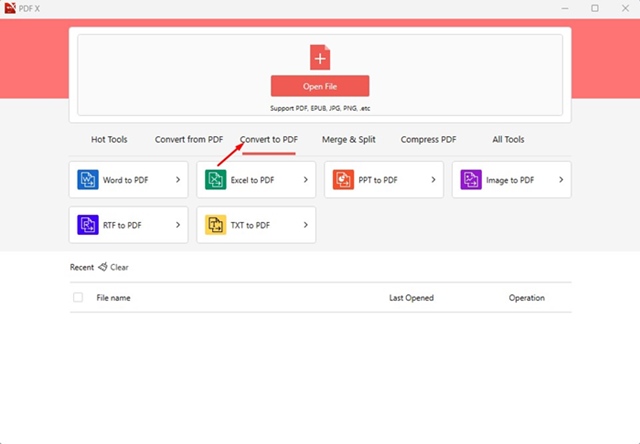This screenshot has width=640, height=444.
Task: Close the PDF X window
Action: coord(625,8)
